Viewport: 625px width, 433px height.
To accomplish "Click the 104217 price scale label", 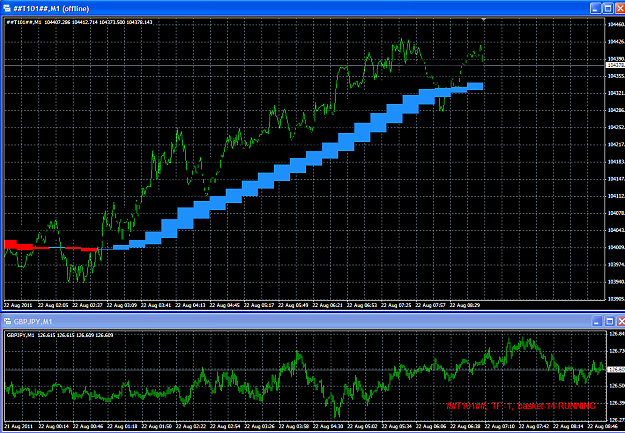I will click(x=616, y=144).
